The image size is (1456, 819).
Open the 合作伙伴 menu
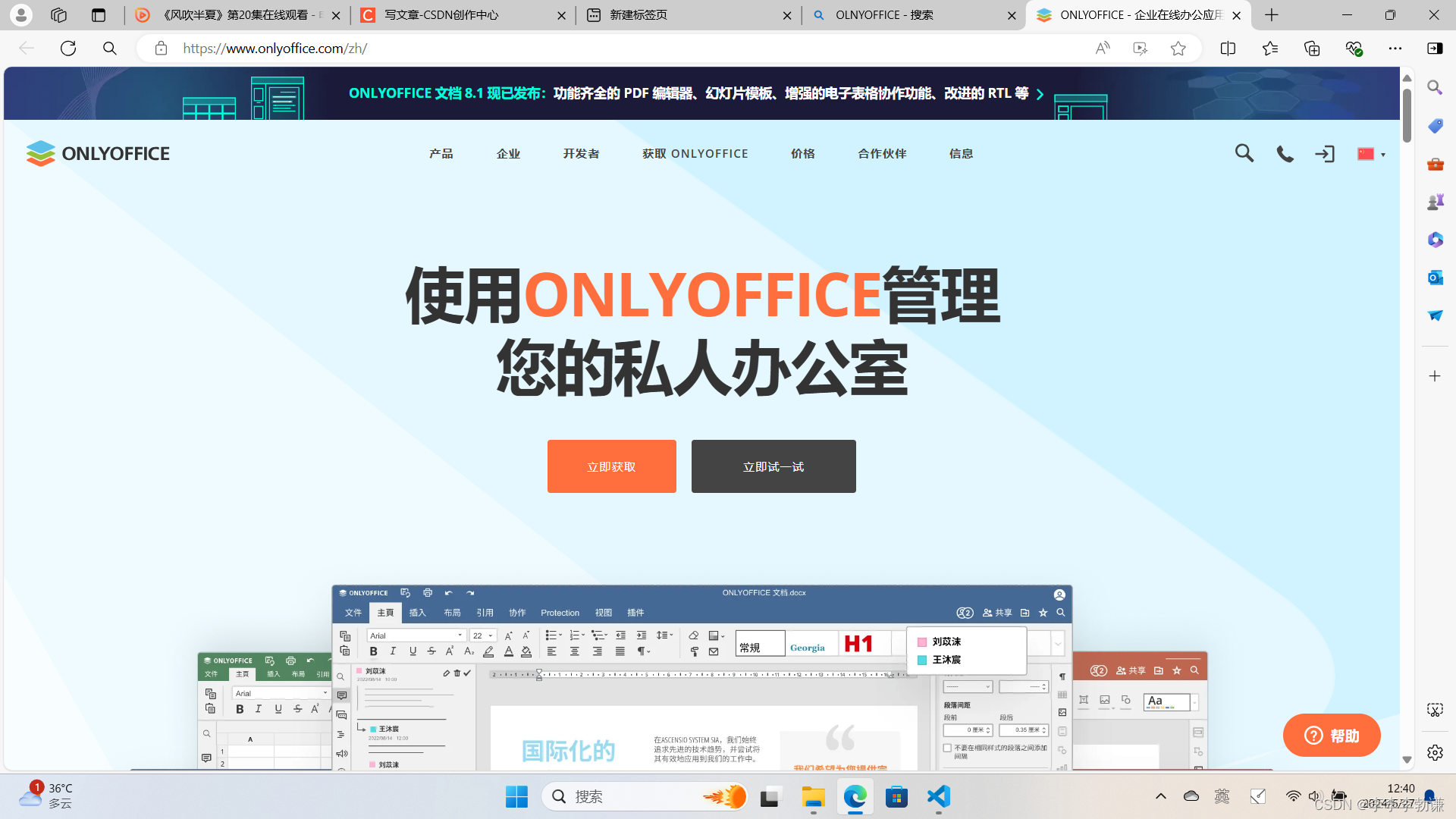[x=883, y=153]
